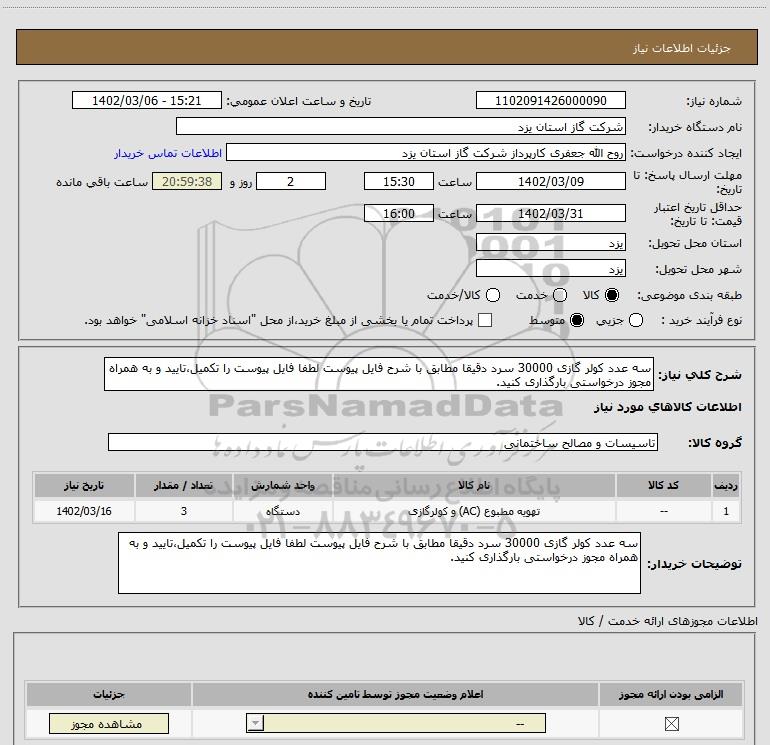The width and height of the screenshot is (770, 745).
Task: Select the کالا radio button
Action: (612, 295)
